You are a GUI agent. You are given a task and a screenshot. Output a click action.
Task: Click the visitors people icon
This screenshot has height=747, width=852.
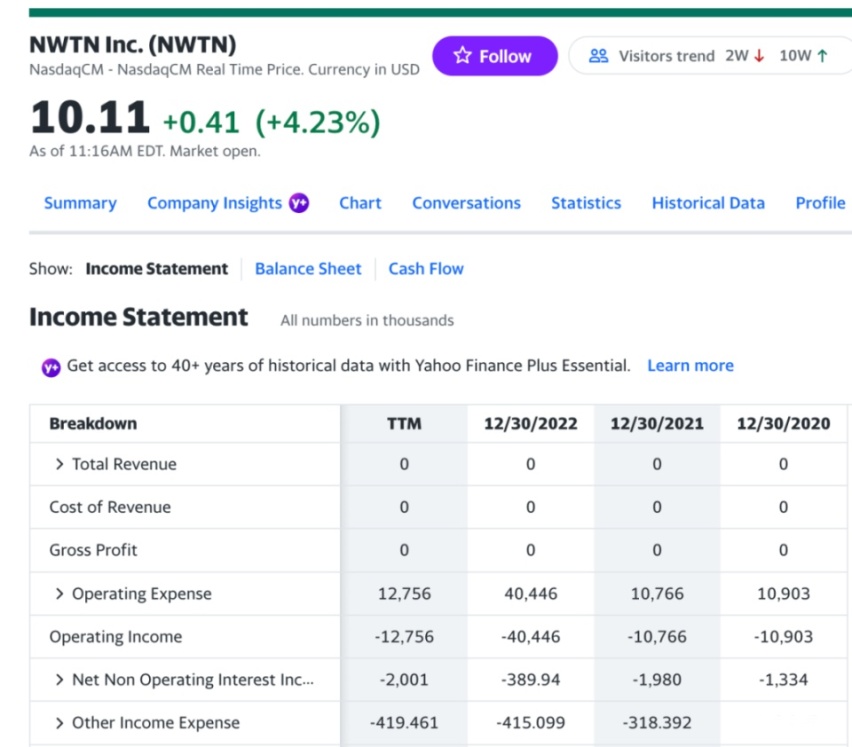(598, 55)
